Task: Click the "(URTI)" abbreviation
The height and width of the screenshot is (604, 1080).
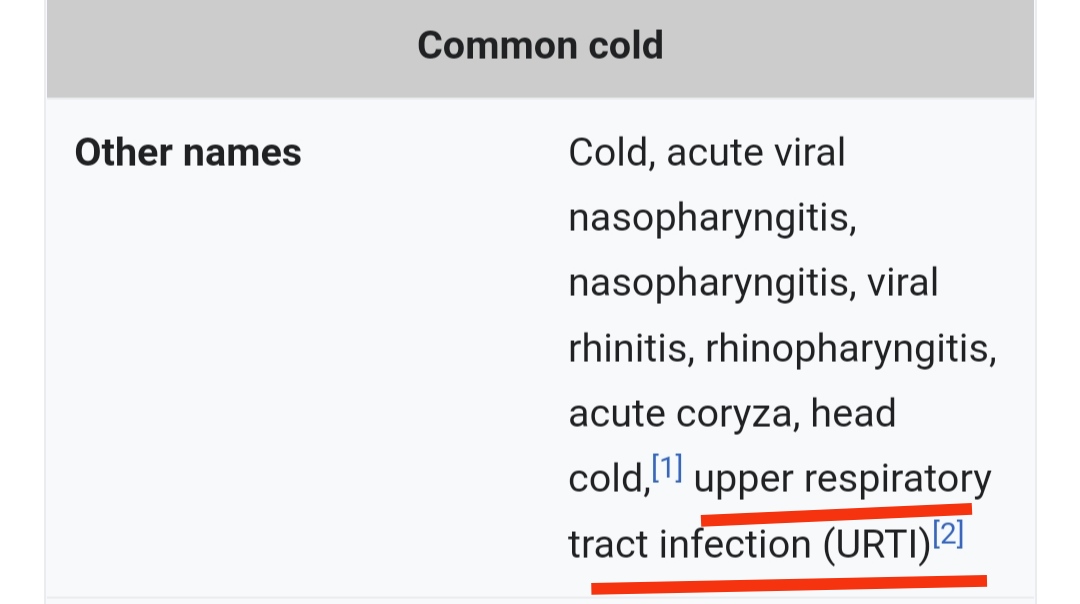Action: 876,545
